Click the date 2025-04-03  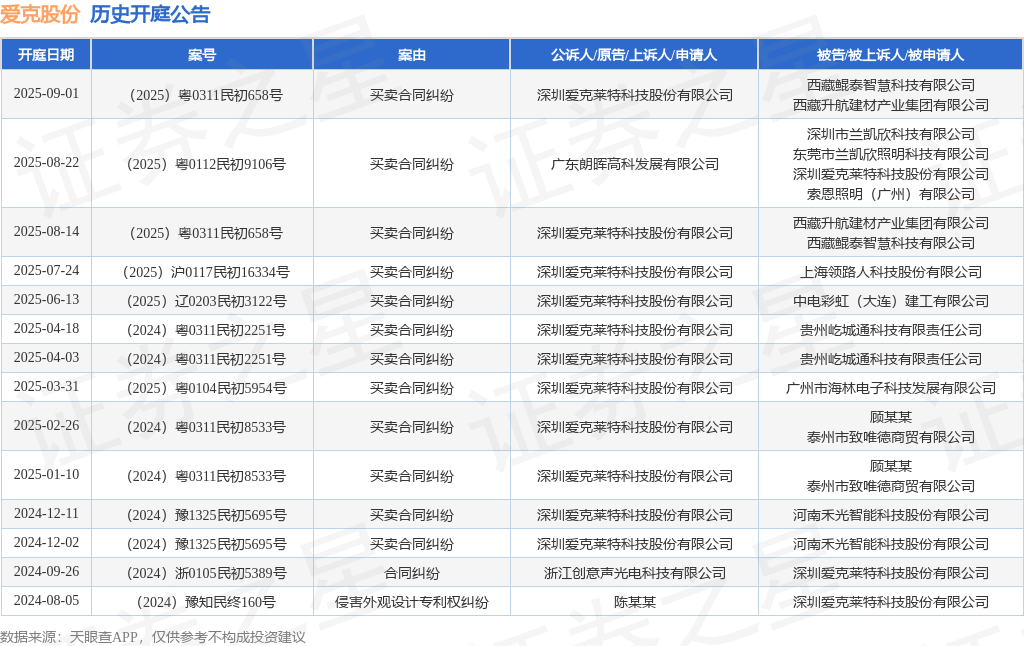46,358
